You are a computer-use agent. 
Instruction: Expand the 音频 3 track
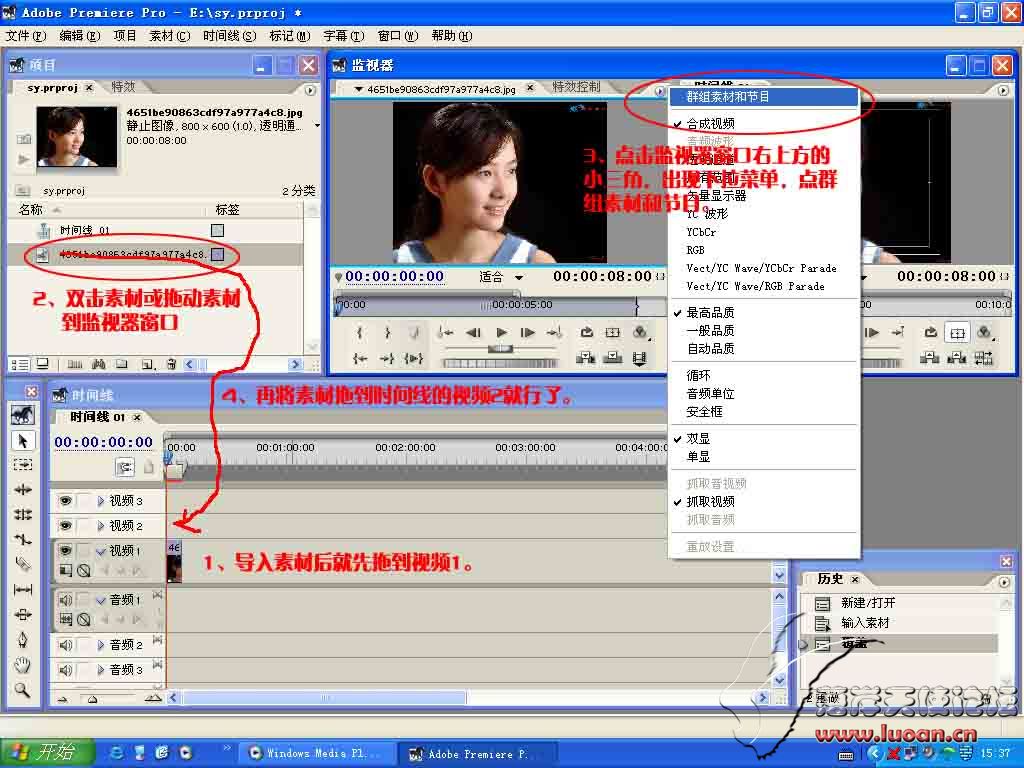[x=101, y=669]
